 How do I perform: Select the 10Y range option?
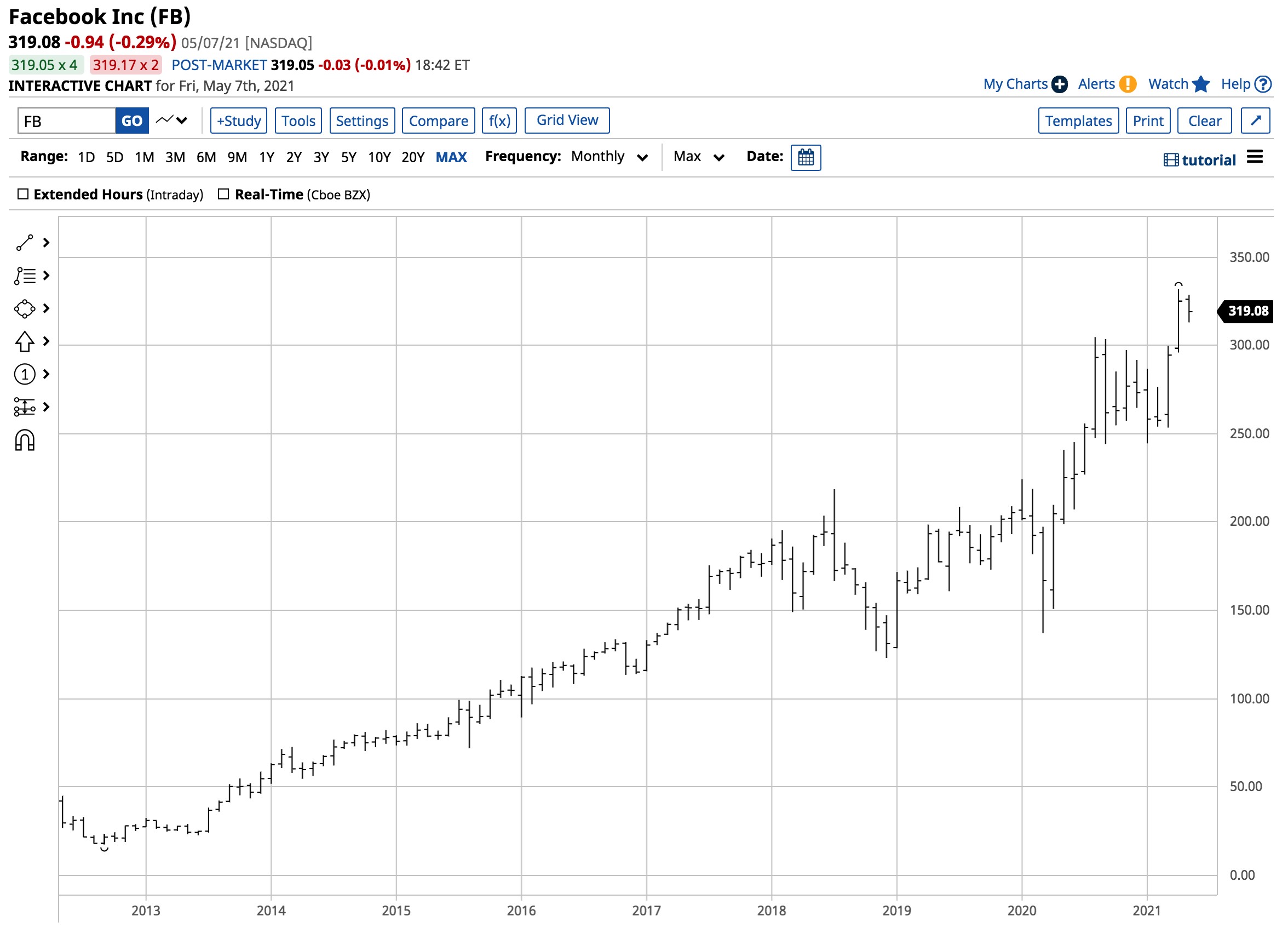tap(380, 158)
